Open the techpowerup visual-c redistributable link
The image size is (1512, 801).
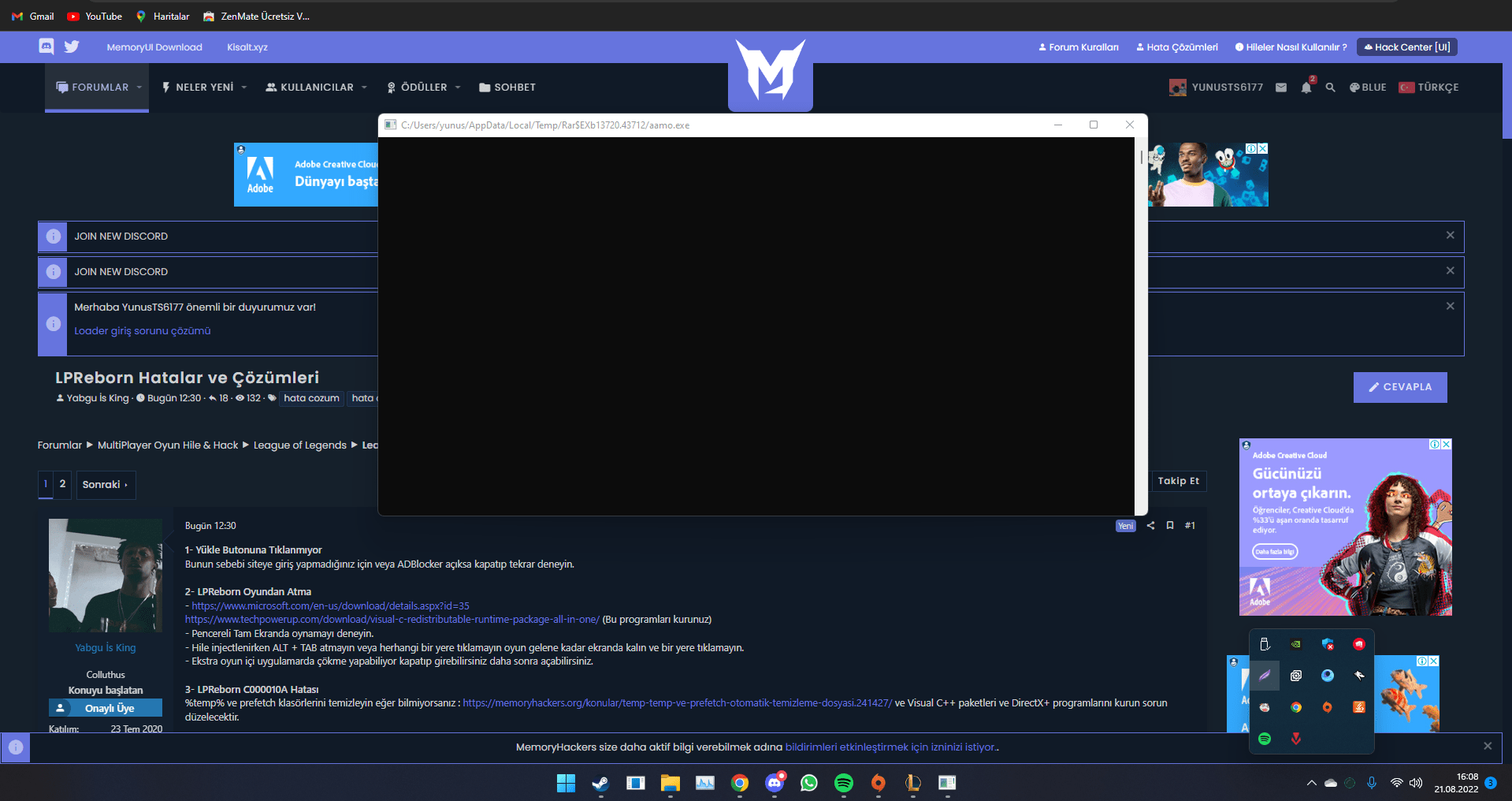coord(392,620)
